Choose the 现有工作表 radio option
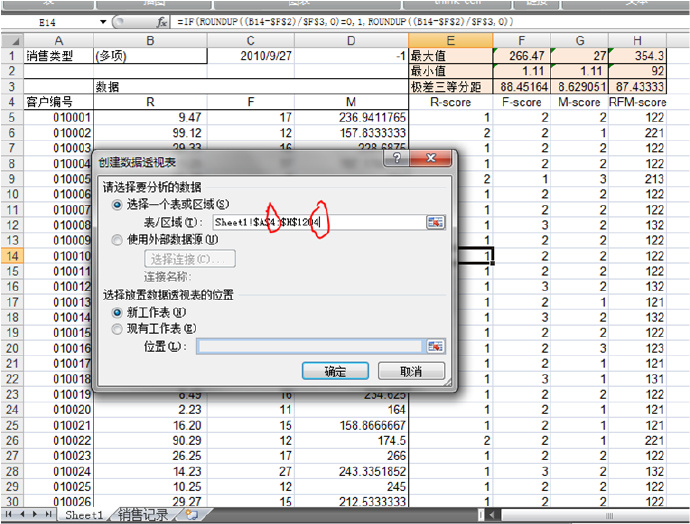The height and width of the screenshot is (524, 690). 117,329
